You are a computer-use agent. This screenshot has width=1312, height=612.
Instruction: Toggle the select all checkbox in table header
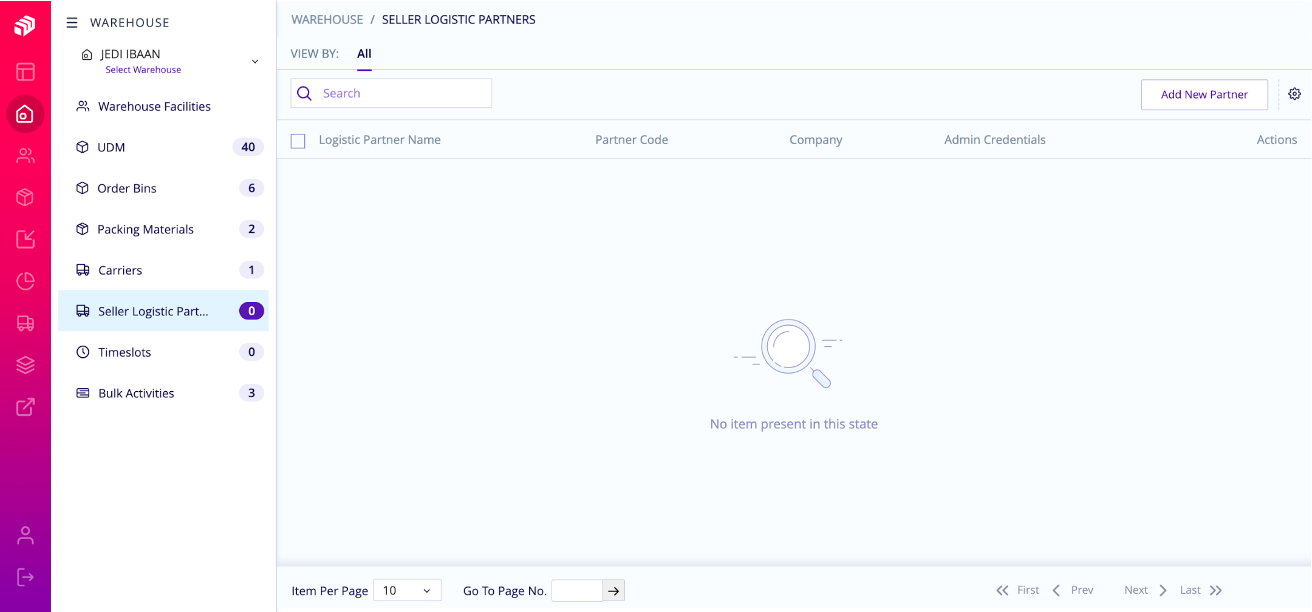coord(298,141)
